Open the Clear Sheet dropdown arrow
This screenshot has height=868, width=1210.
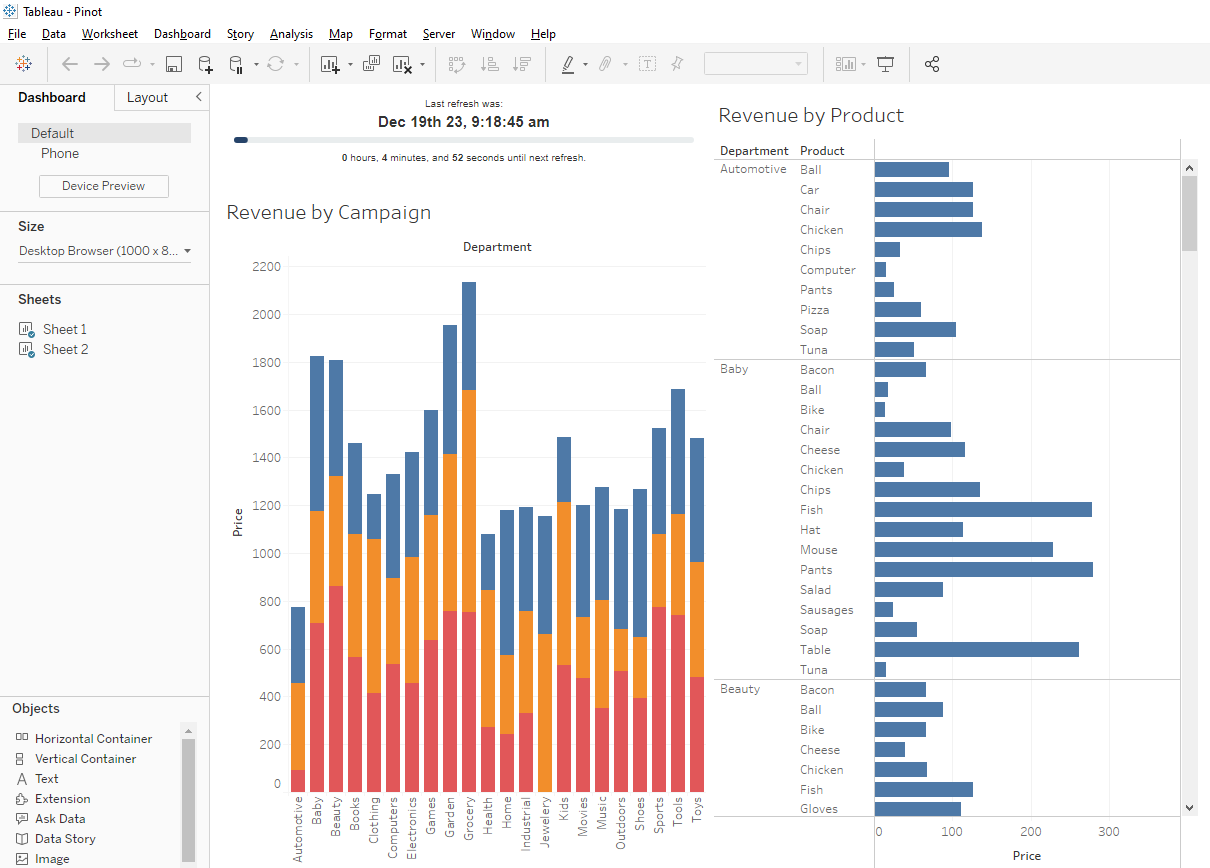pos(422,65)
